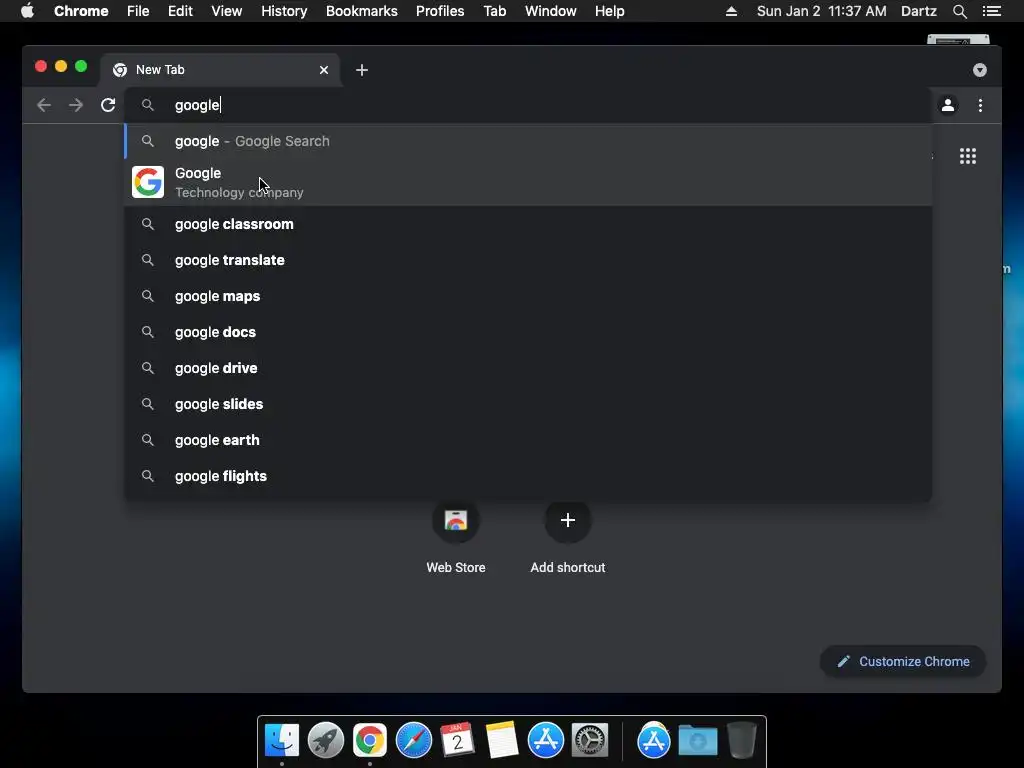Choose the google docs suggestion
Image resolution: width=1024 pixels, height=768 pixels.
[x=528, y=332]
